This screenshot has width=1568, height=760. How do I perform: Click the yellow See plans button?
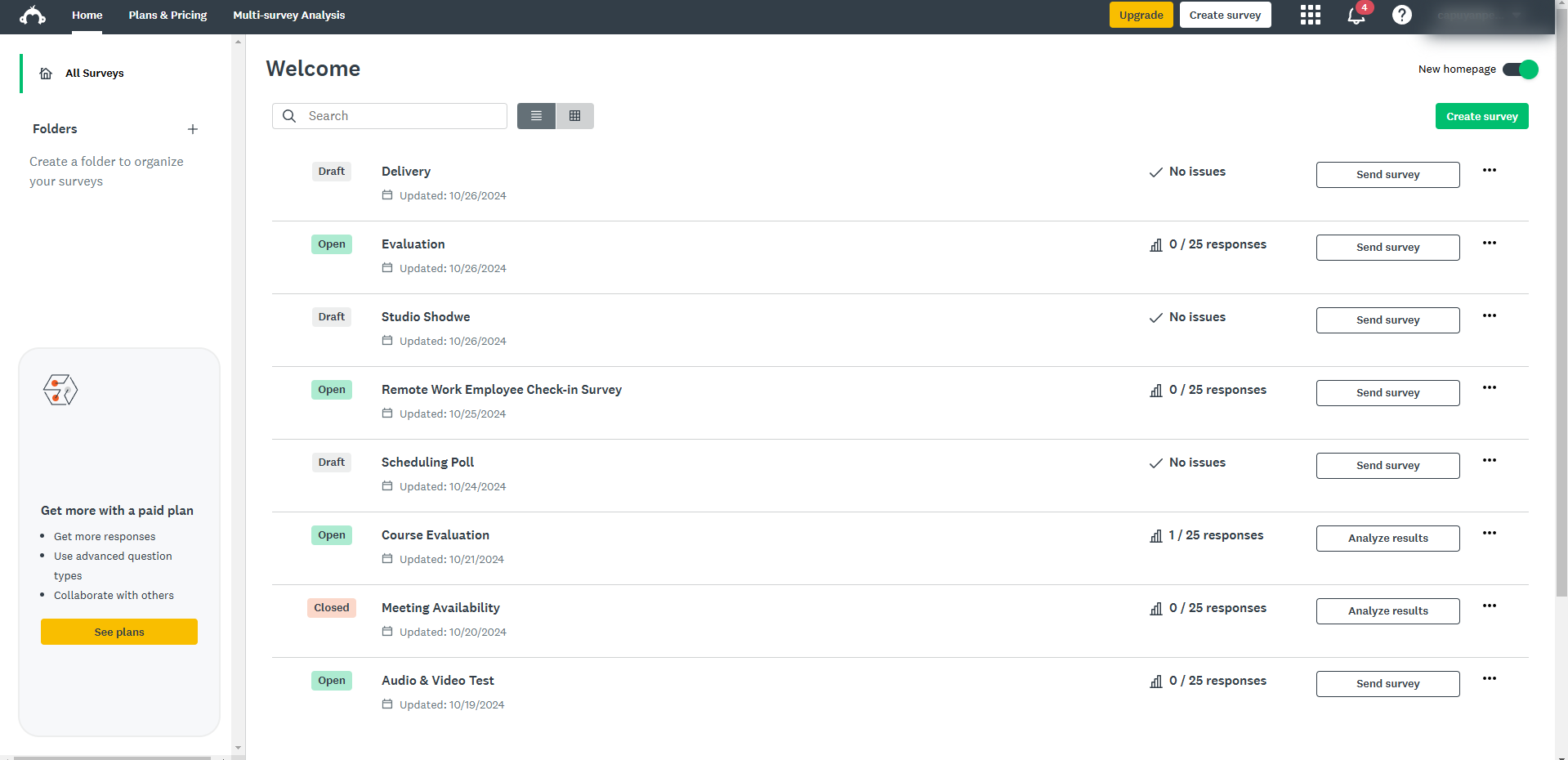[119, 632]
